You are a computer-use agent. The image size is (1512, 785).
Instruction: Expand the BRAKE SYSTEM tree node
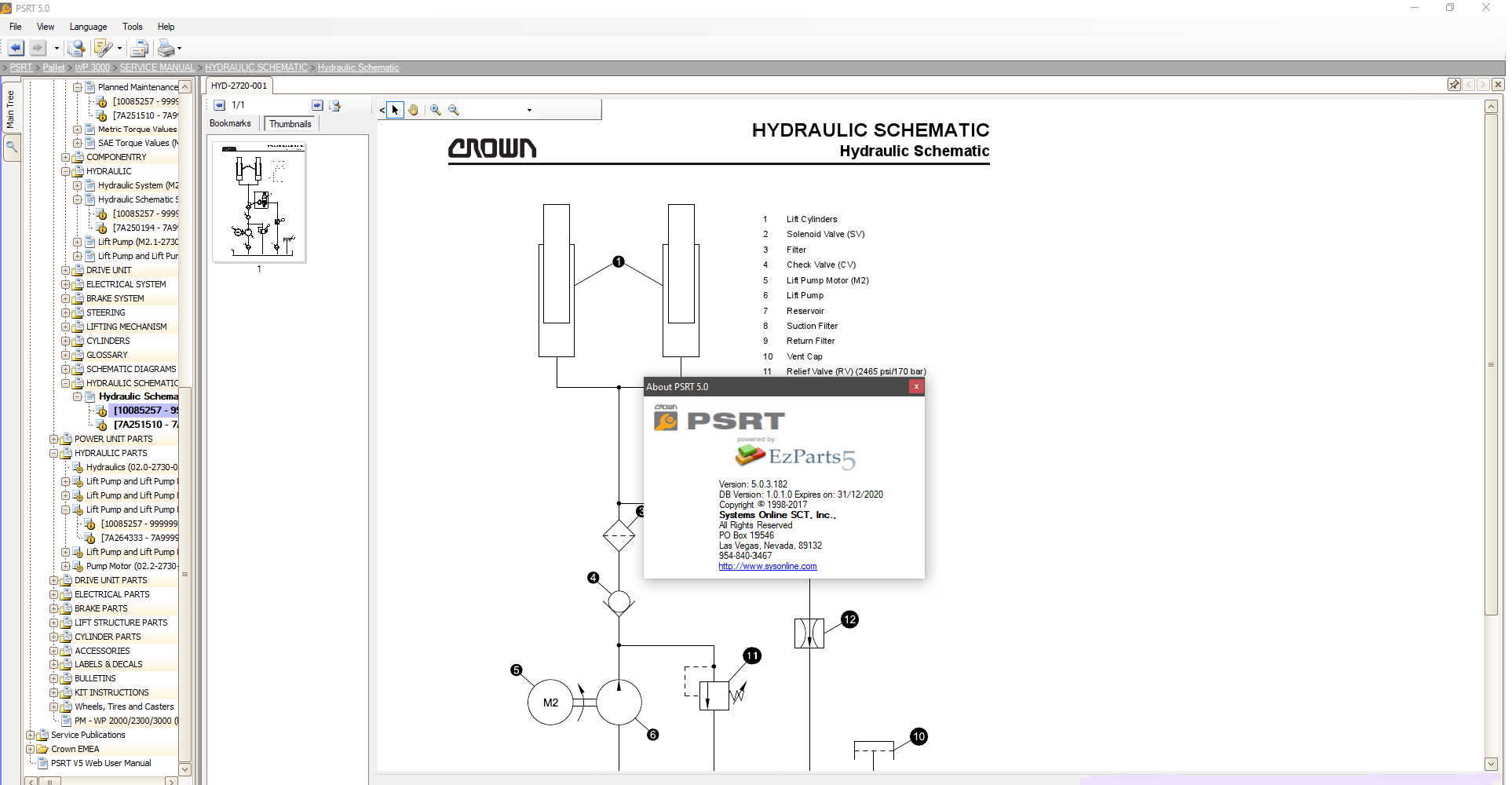click(x=66, y=299)
